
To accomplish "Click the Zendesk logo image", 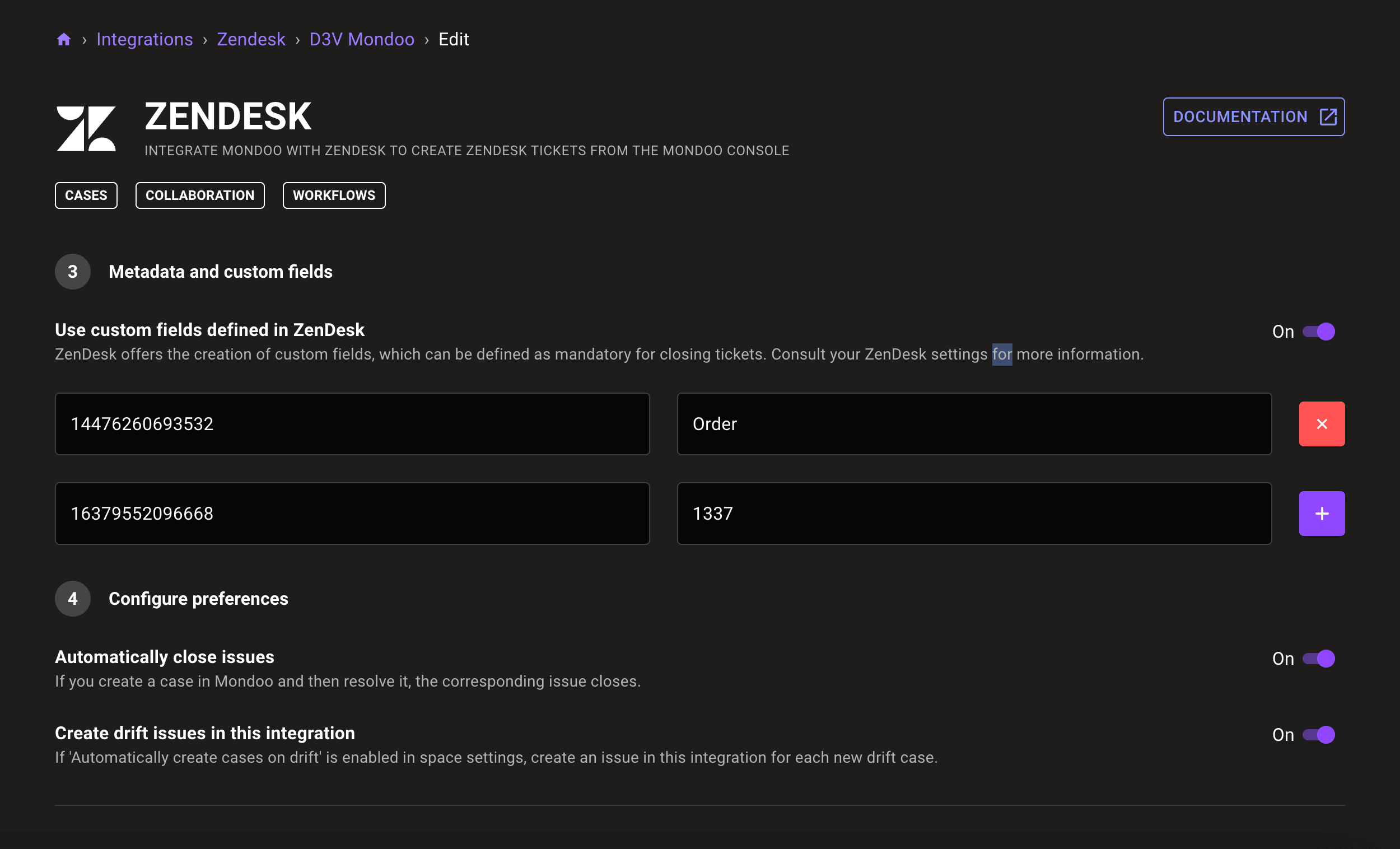I will click(x=86, y=128).
